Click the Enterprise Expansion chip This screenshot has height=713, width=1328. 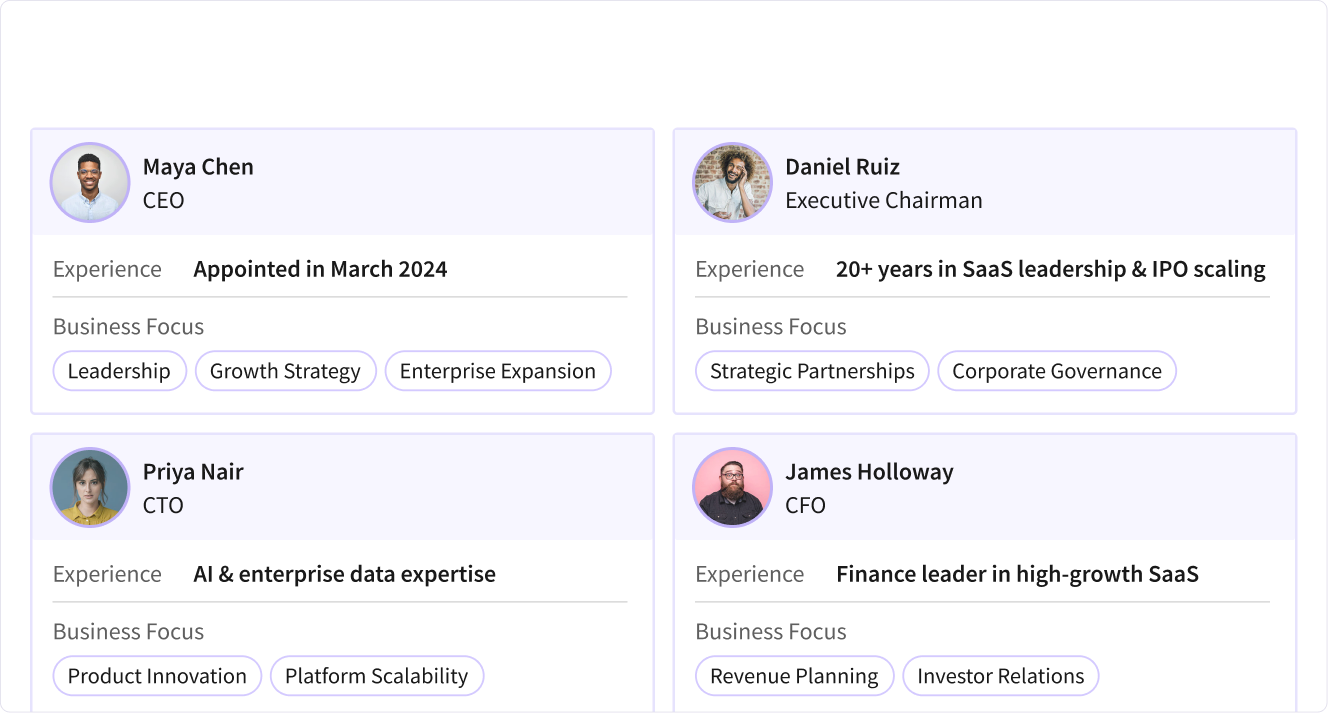tap(497, 371)
